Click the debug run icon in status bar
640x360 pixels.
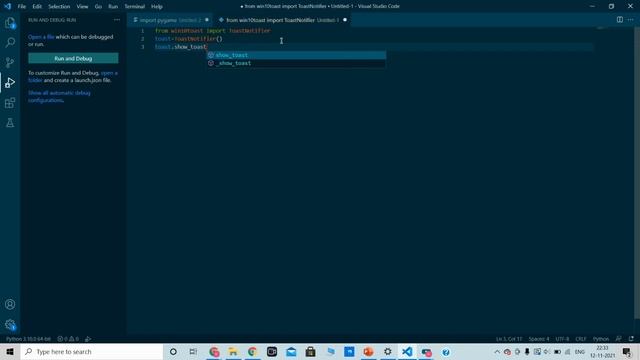pyautogui.click(x=88, y=339)
